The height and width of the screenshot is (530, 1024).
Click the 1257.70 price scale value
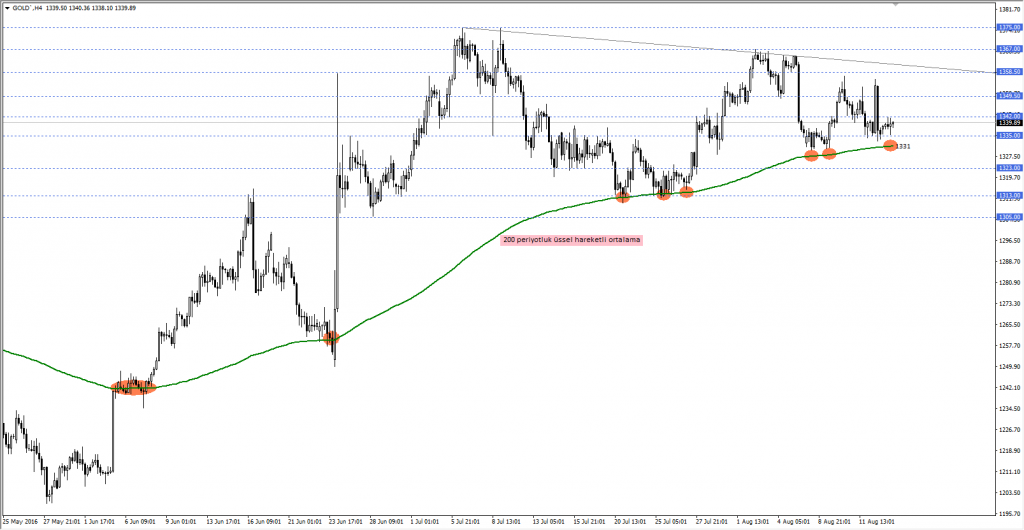(1010, 345)
